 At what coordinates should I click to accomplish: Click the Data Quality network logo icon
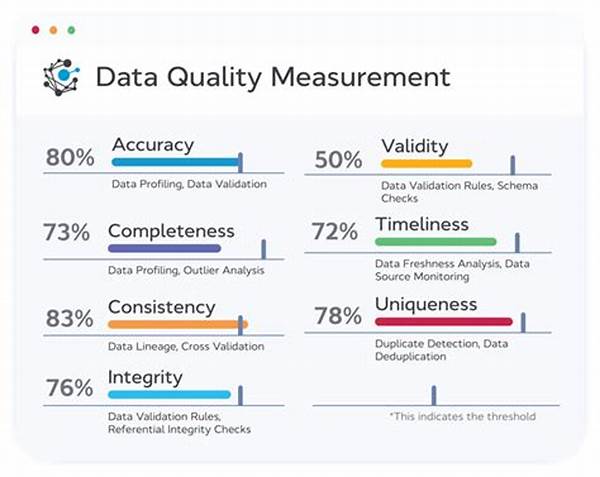tap(63, 77)
